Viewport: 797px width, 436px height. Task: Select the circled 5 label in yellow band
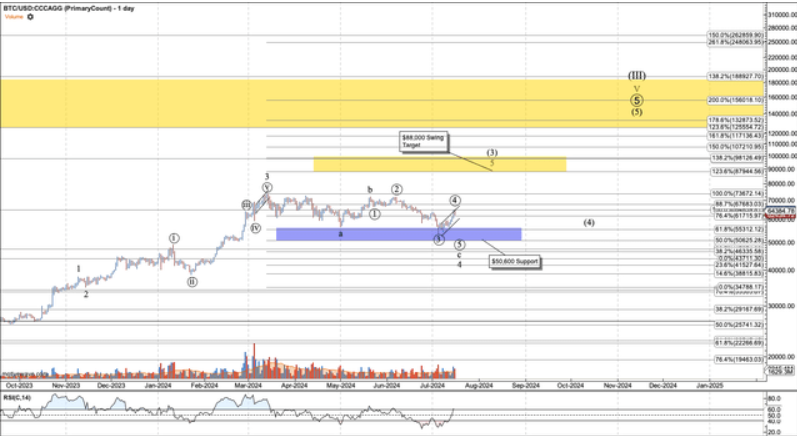(636, 98)
